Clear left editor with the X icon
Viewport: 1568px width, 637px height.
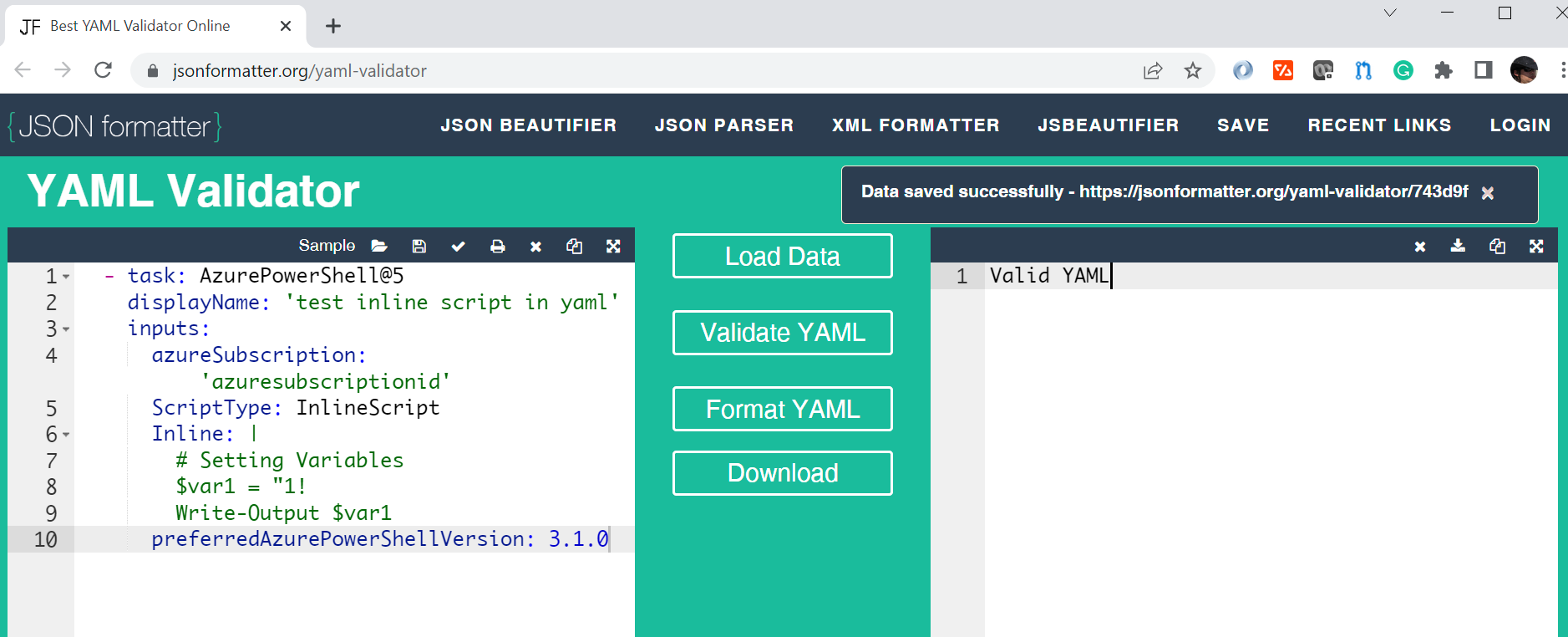click(535, 247)
